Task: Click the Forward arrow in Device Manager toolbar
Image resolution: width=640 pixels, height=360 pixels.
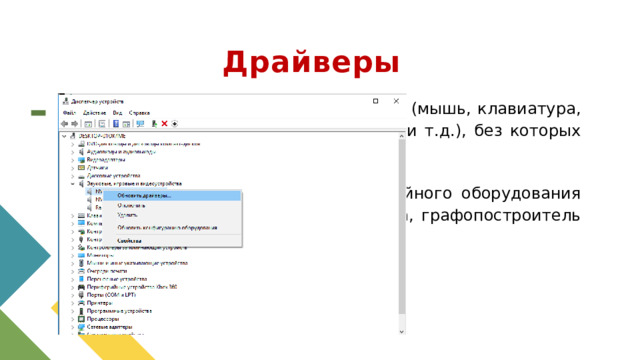Action: (75, 124)
